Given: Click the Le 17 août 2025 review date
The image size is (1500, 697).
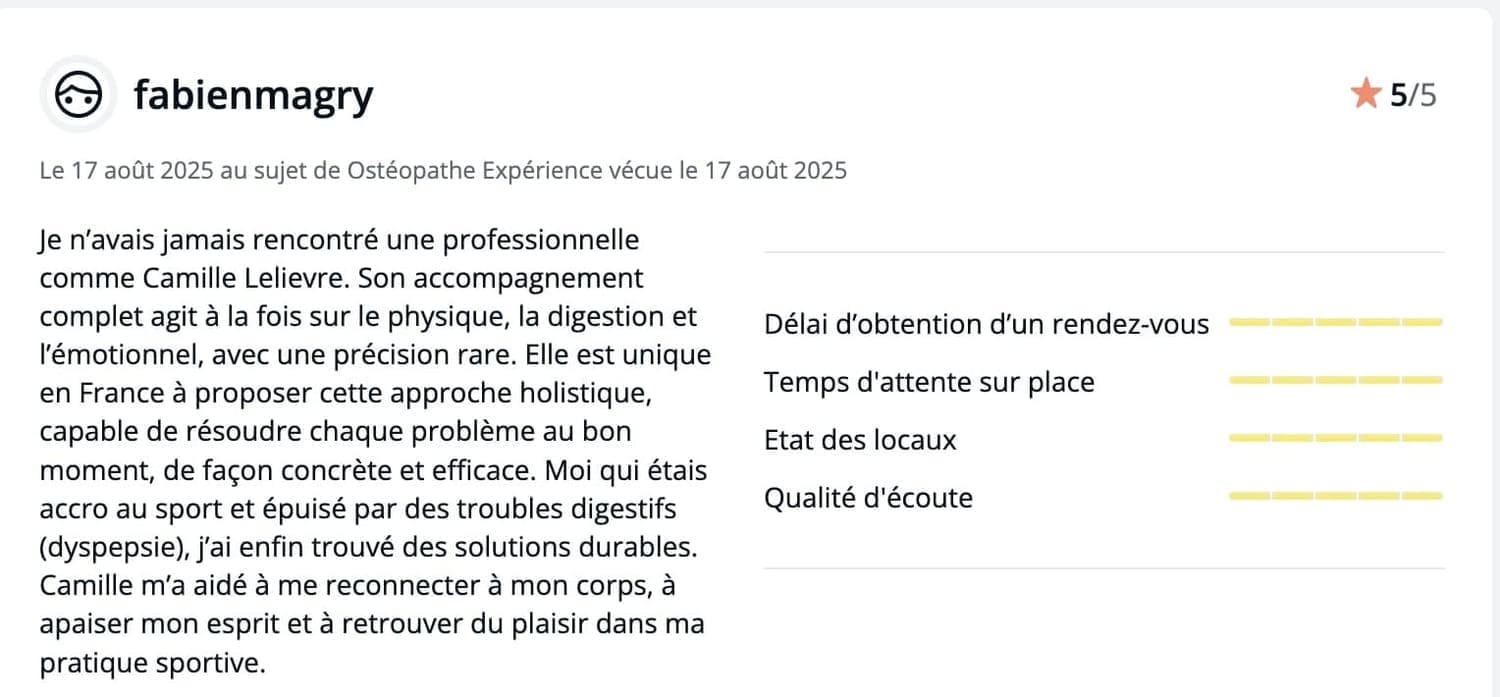Looking at the screenshot, I should (126, 171).
